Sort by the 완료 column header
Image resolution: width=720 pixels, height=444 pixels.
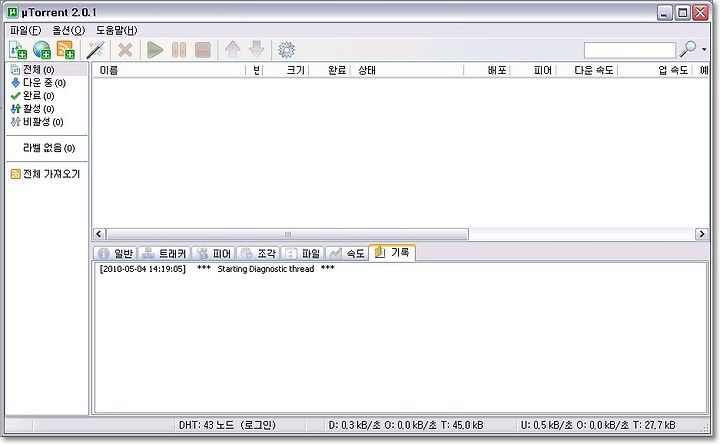330,70
